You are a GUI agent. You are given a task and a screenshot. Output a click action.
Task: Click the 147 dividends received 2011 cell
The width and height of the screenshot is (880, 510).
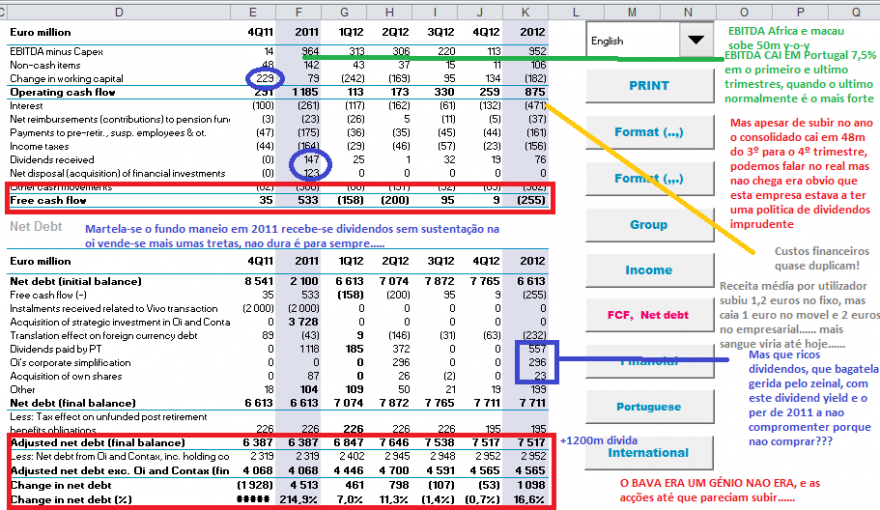(x=311, y=160)
